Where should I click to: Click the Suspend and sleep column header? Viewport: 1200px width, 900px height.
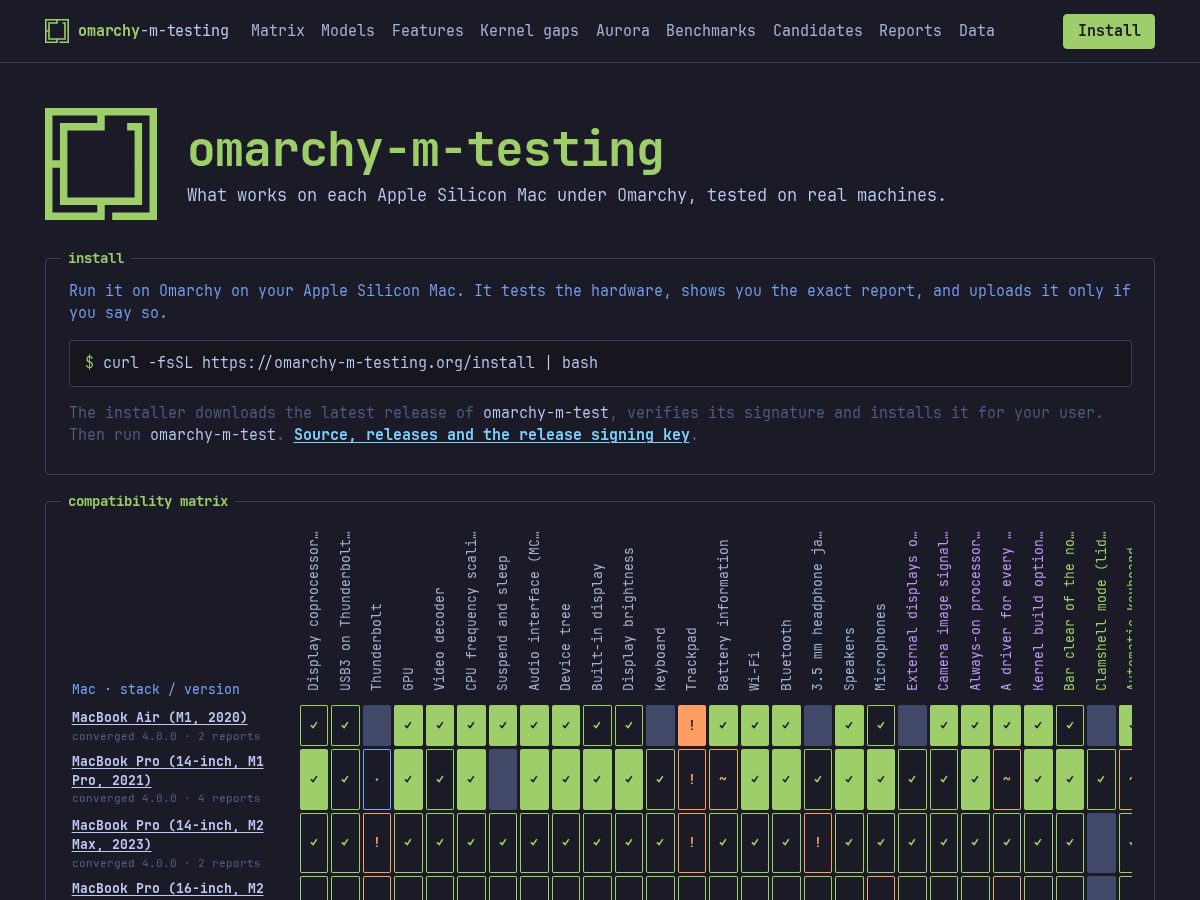(503, 623)
